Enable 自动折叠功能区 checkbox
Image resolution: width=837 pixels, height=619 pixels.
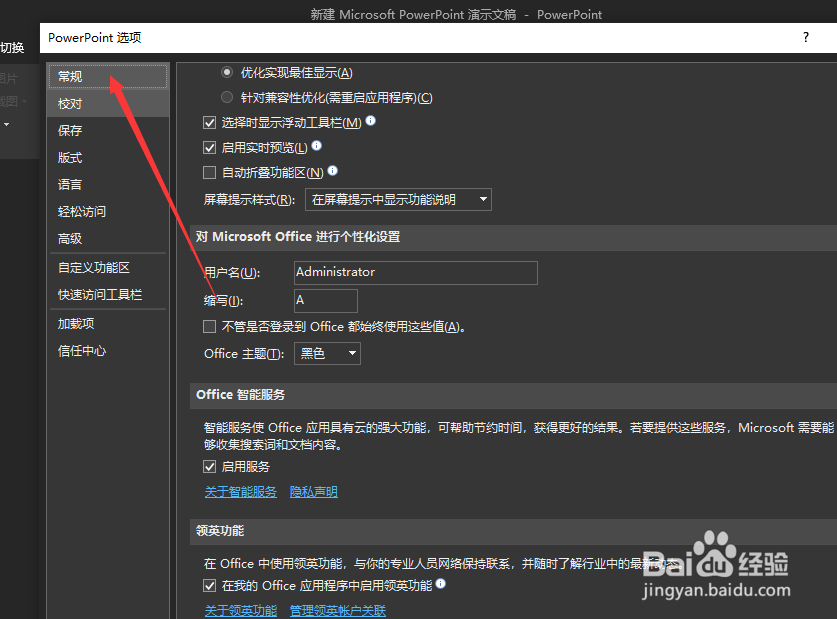(x=209, y=172)
